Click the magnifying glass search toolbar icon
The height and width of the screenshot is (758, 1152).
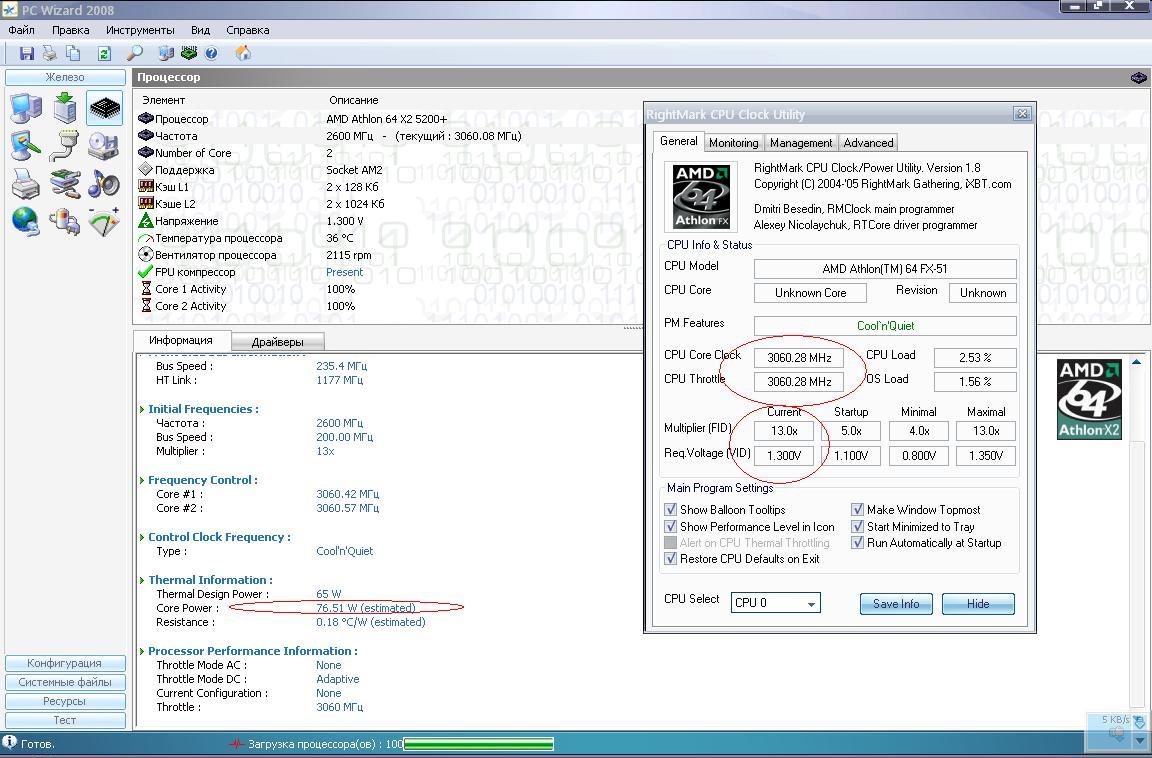(x=135, y=53)
